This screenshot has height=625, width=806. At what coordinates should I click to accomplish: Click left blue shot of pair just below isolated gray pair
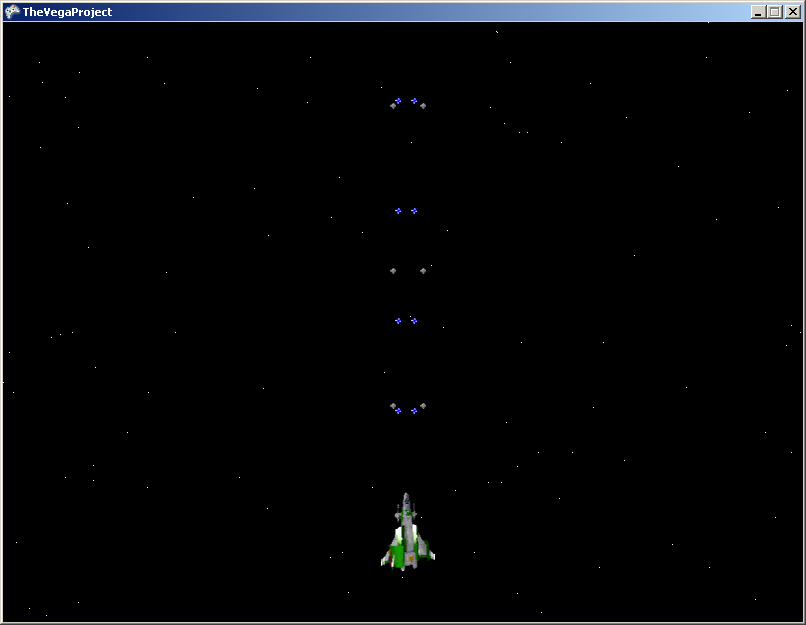click(x=398, y=321)
